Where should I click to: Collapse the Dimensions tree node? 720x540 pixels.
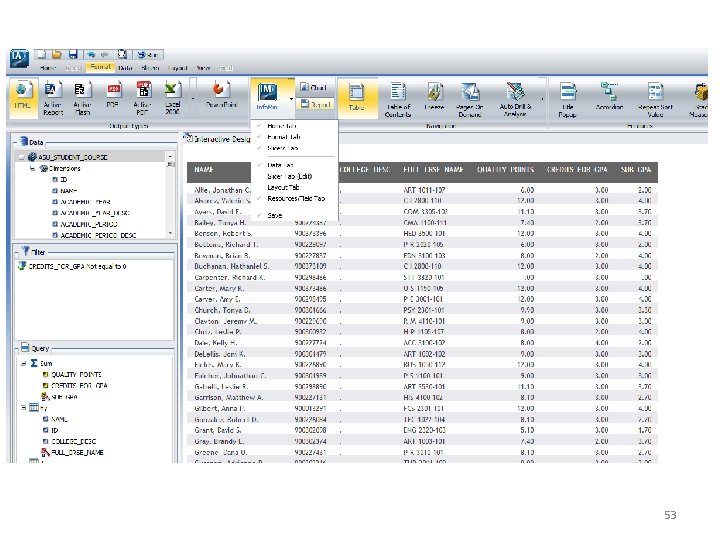(x=32, y=169)
